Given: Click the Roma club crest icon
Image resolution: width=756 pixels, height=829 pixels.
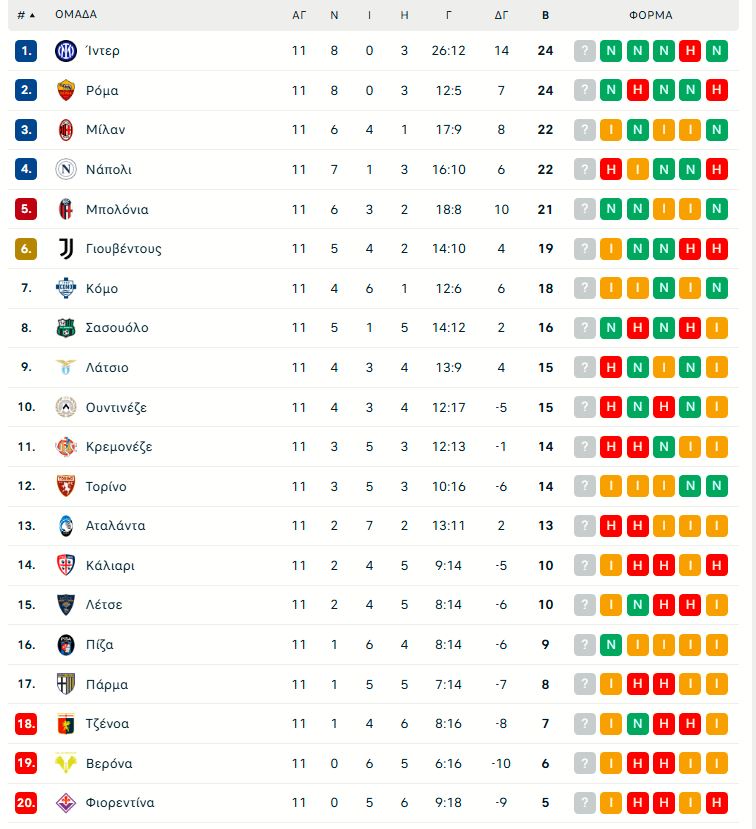Looking at the screenshot, I should (x=66, y=90).
